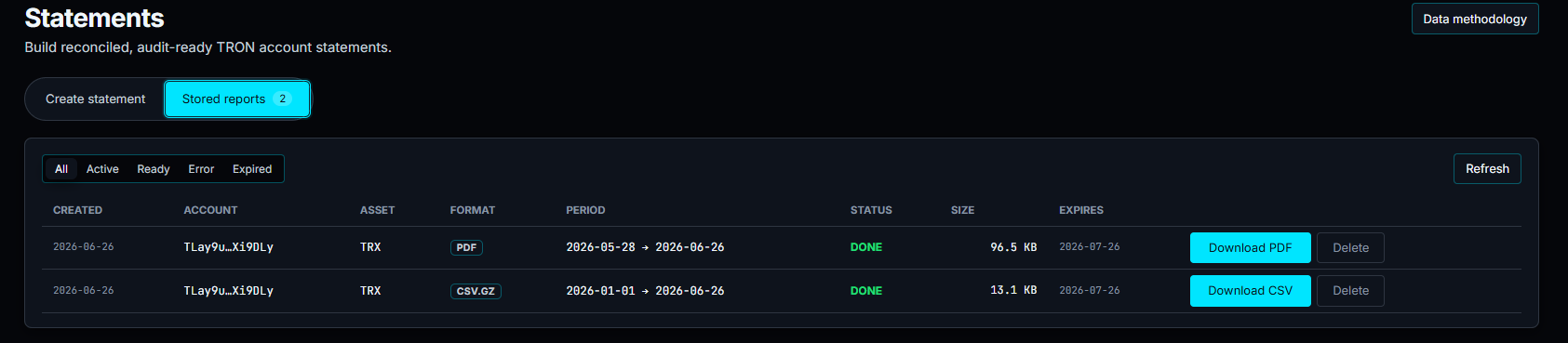Image resolution: width=1568 pixels, height=343 pixels.
Task: Filter reports by Active status
Action: point(102,169)
